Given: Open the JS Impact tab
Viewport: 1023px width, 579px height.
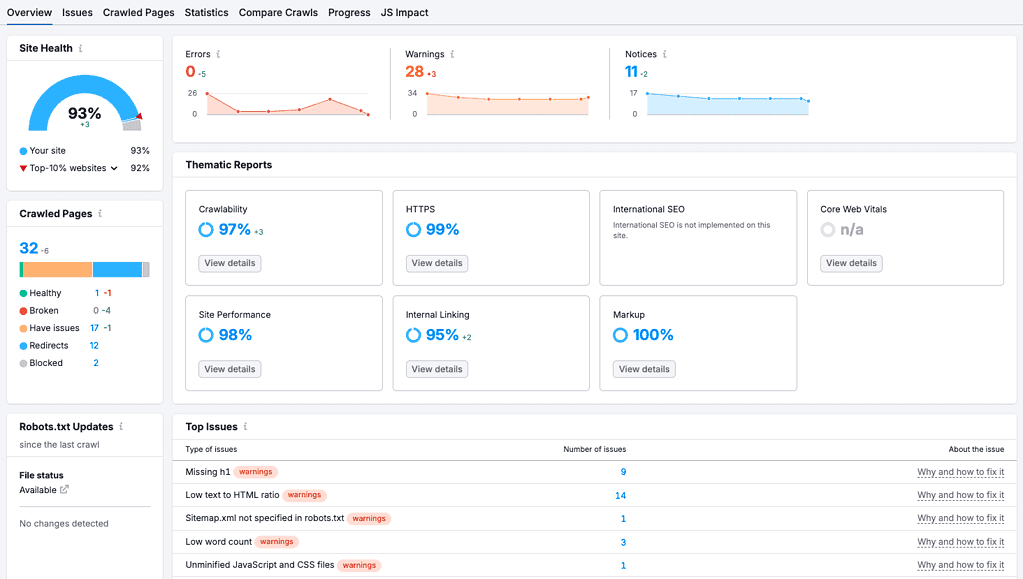Looking at the screenshot, I should coord(404,12).
